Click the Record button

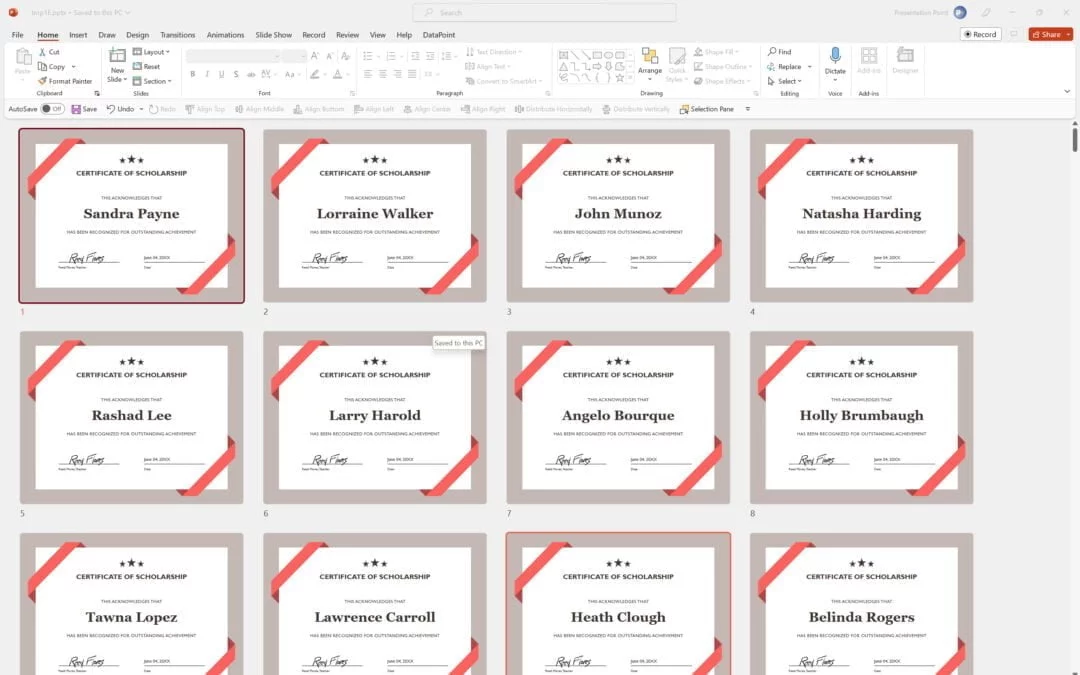(980, 34)
